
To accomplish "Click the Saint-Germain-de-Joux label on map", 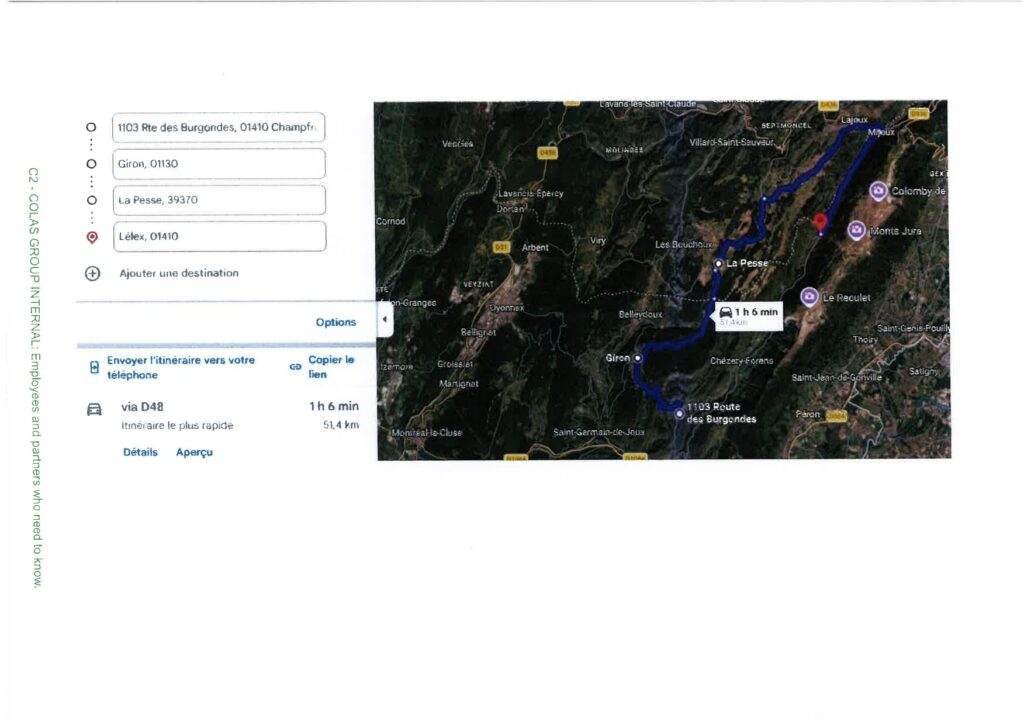I will click(599, 432).
